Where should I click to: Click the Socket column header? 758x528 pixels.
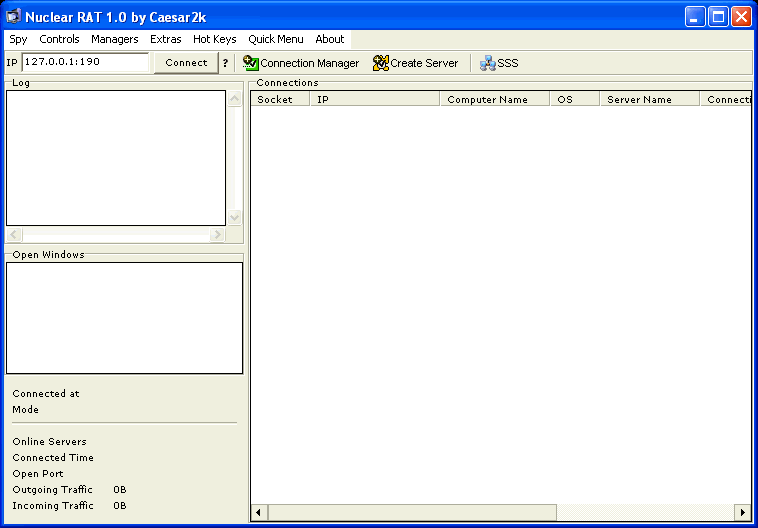(x=279, y=99)
